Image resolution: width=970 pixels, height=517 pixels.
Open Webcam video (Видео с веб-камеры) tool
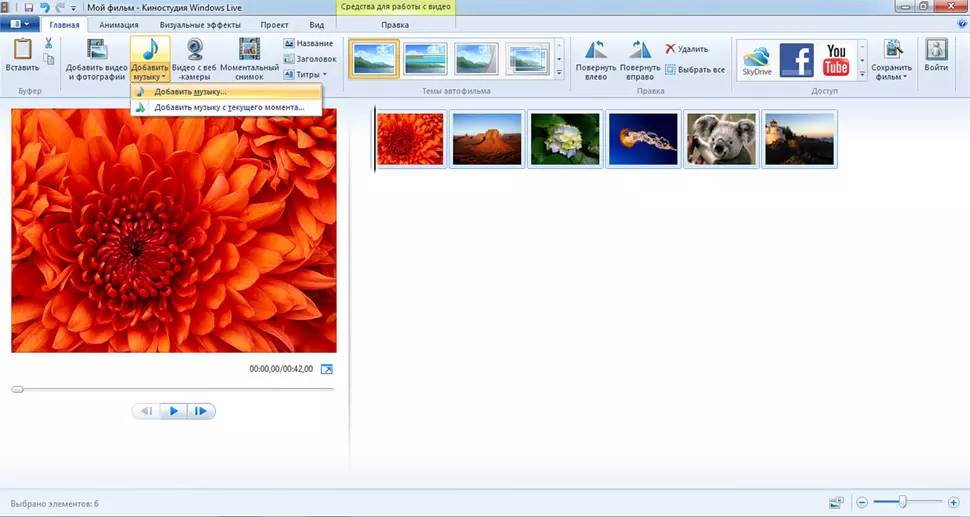(x=196, y=52)
